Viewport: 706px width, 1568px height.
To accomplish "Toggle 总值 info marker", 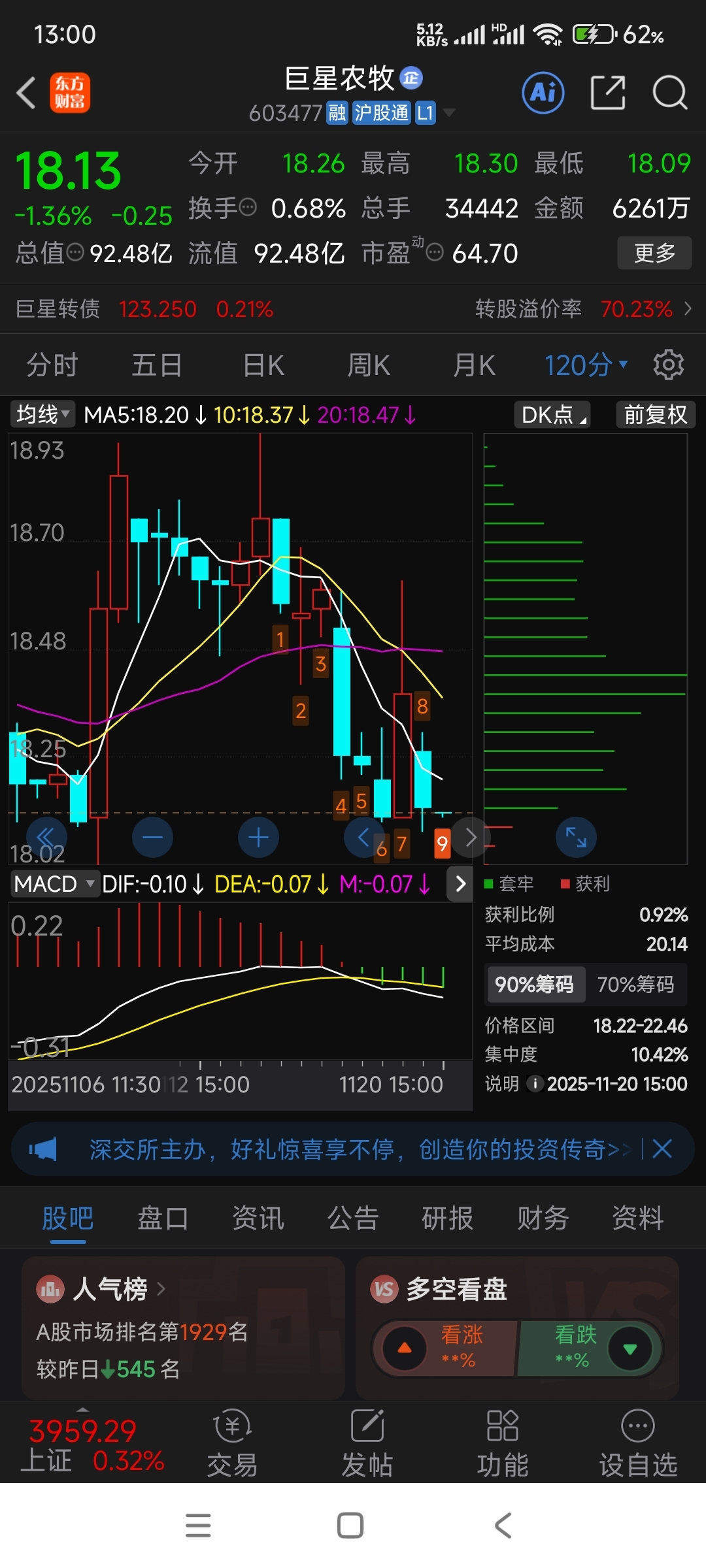I will pos(76,252).
